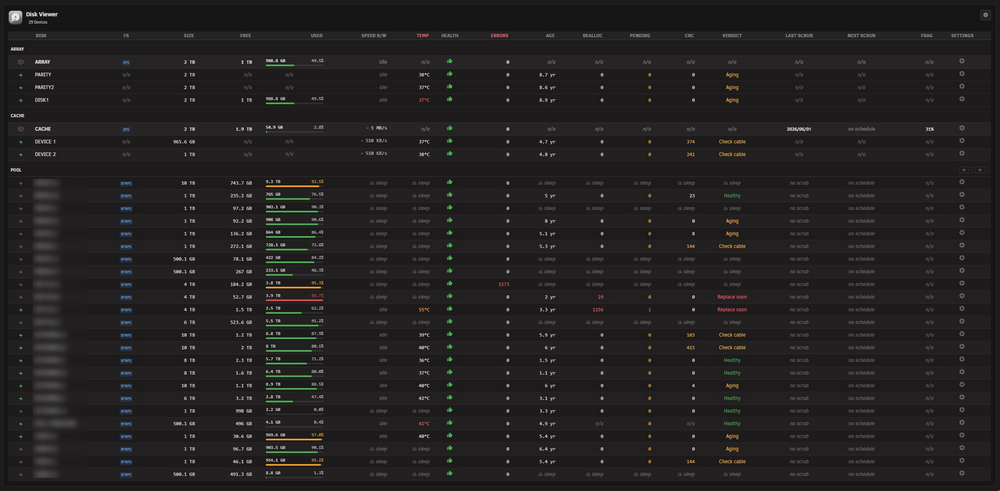Open settings gear for DEVICE 2 row
Viewport: 1000px width, 491px height.
coord(962,154)
